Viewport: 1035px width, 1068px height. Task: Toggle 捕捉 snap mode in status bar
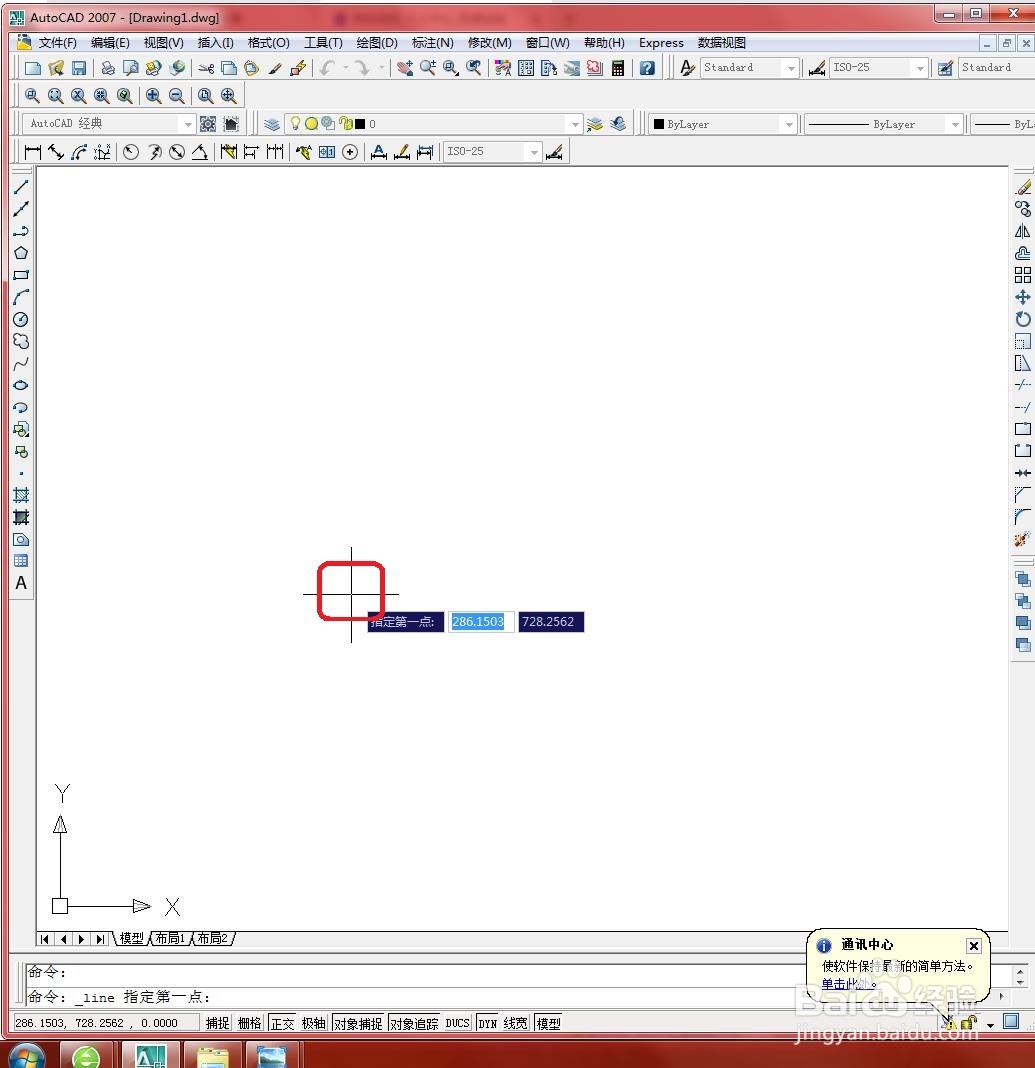218,1023
